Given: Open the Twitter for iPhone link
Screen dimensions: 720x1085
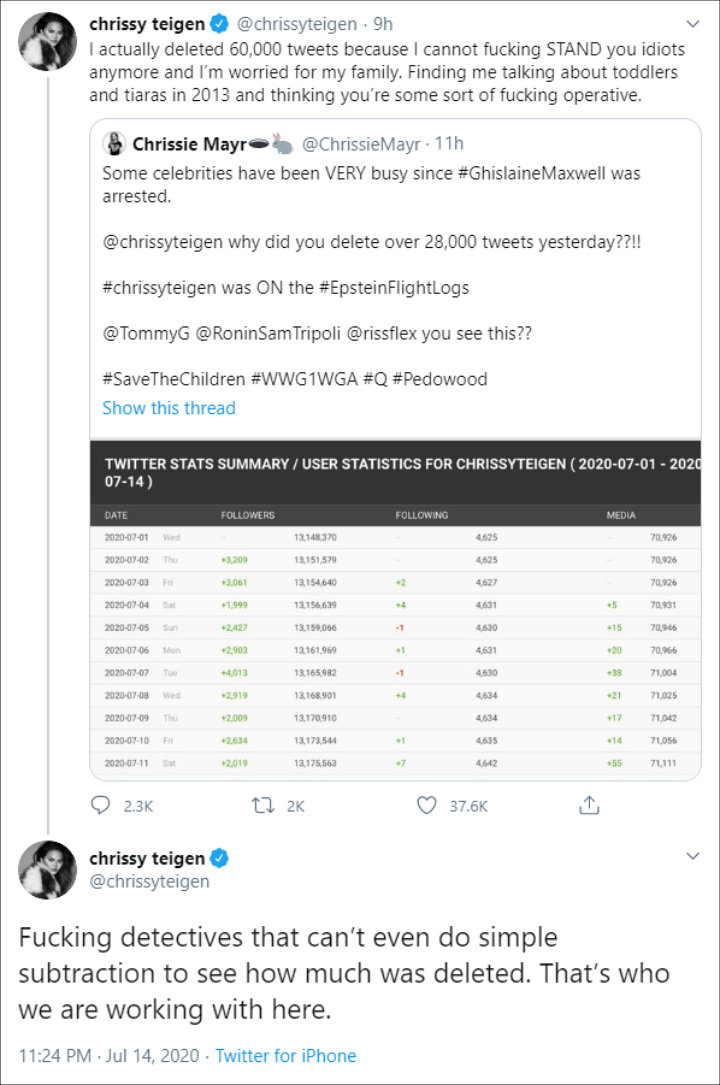Looking at the screenshot, I should (286, 1055).
